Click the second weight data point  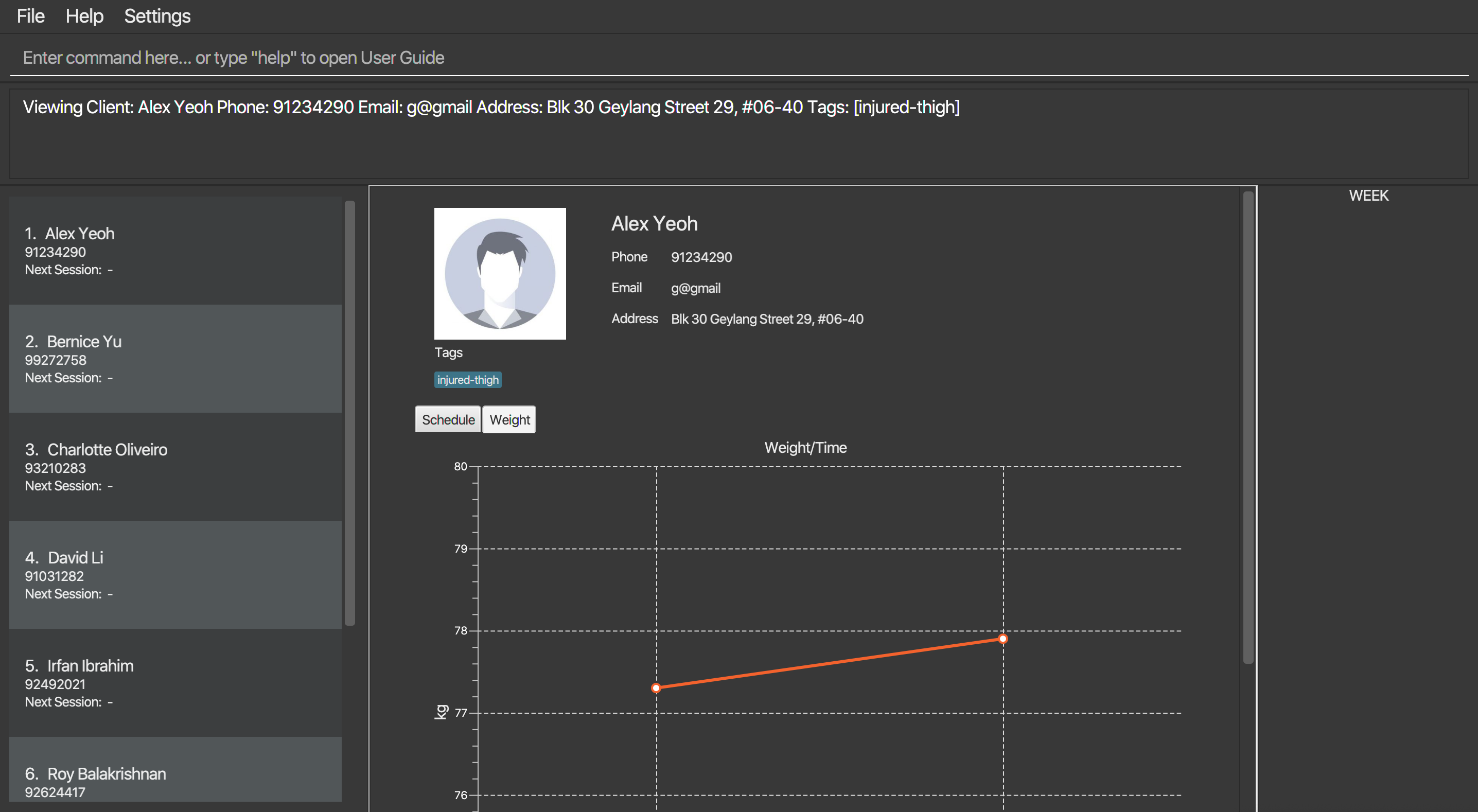point(1003,639)
